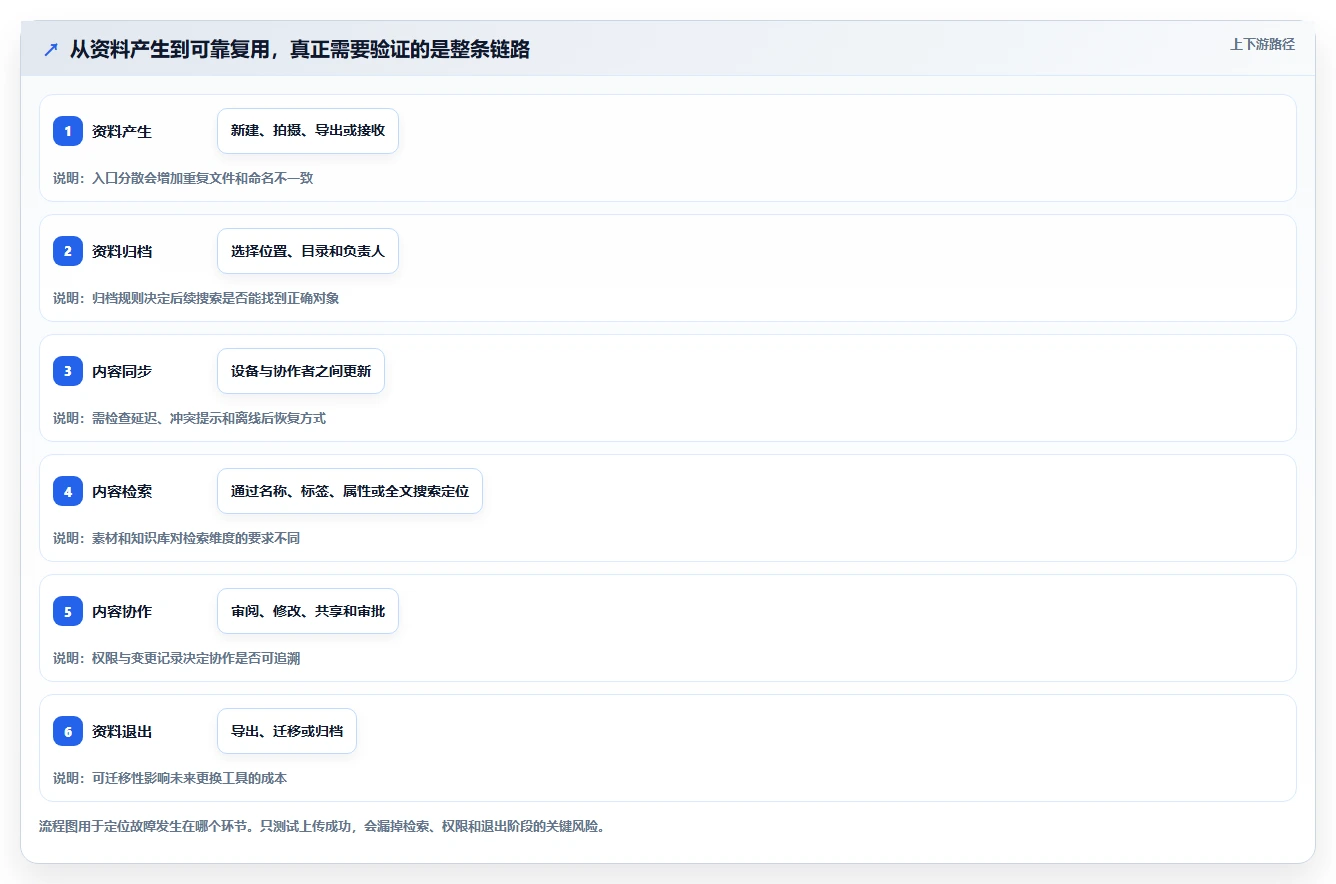This screenshot has height=884, width=1336.
Task: Select step number badge 5
Action: 68,611
